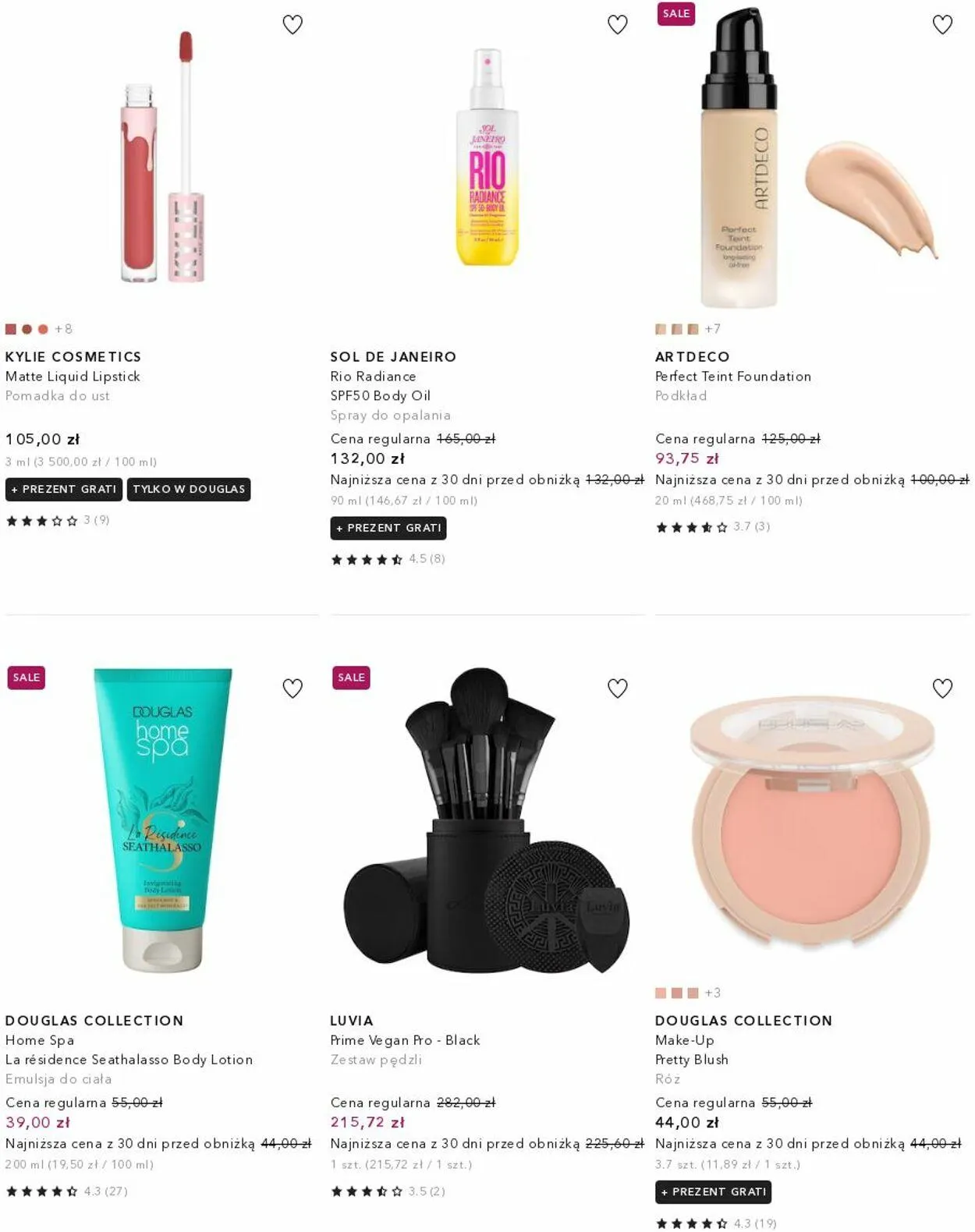Click TYLKO W DOUGLAS tag on Kylie lipstick
Image resolution: width=975 pixels, height=1232 pixels.
click(189, 489)
